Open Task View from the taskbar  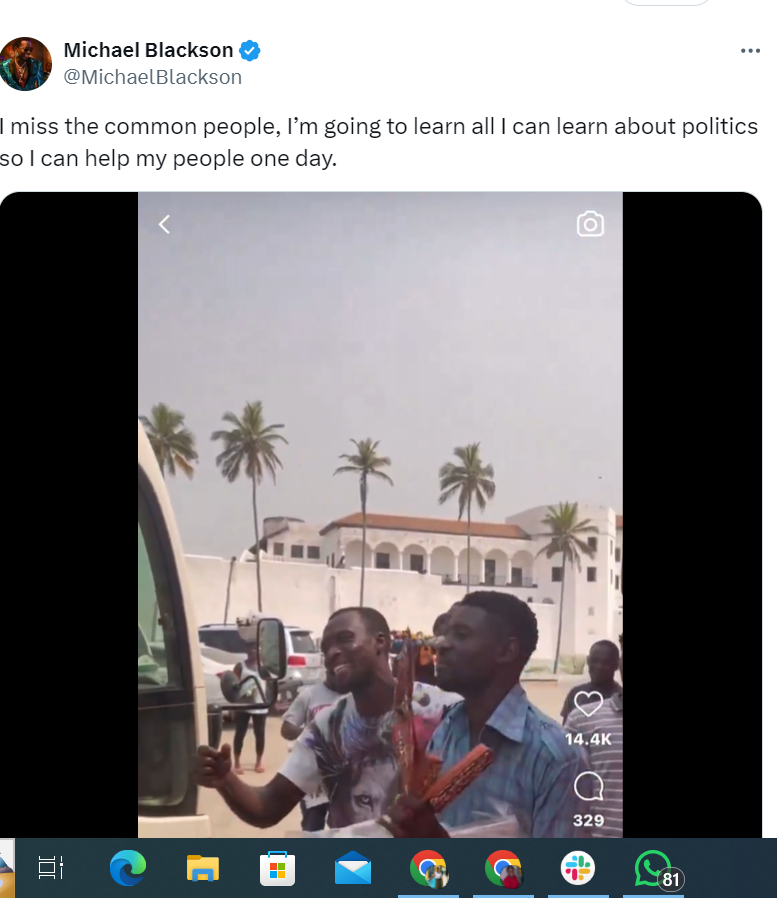pos(51,868)
